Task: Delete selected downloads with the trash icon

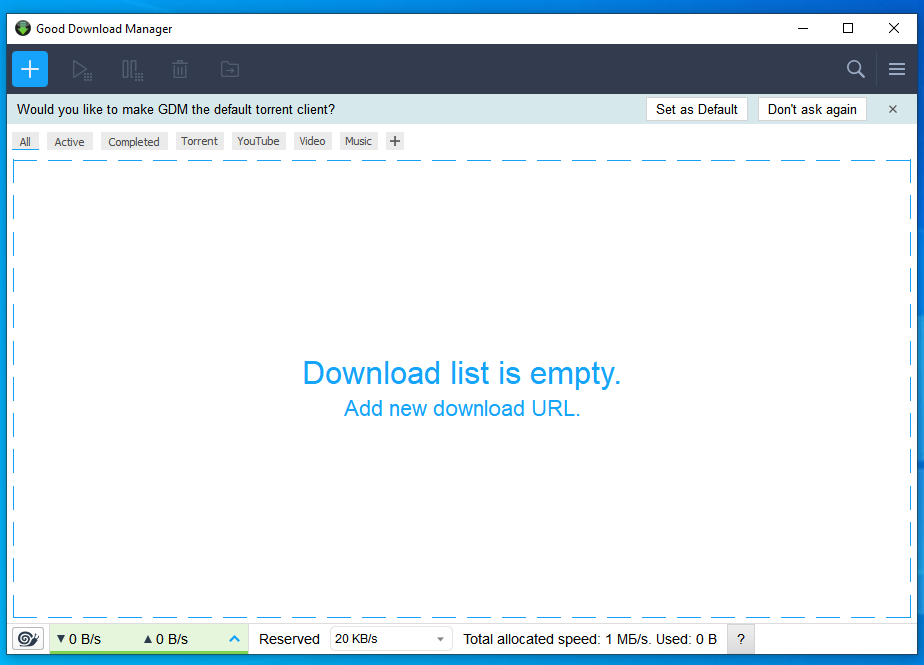Action: click(x=180, y=69)
